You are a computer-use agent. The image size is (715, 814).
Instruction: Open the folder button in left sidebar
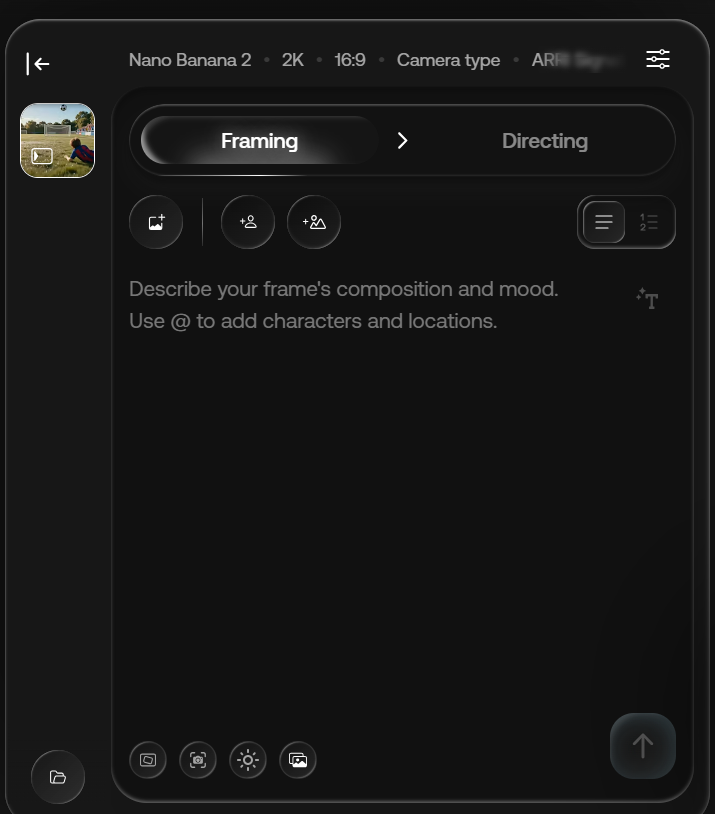coord(58,777)
